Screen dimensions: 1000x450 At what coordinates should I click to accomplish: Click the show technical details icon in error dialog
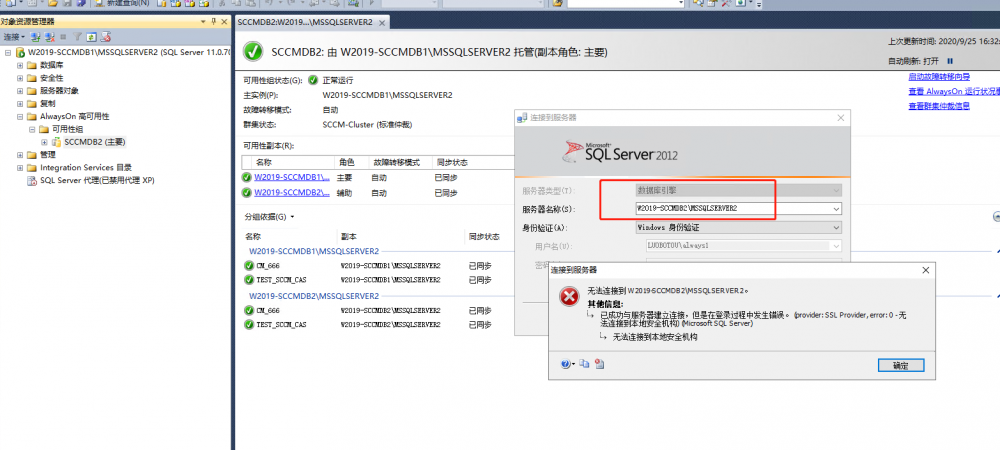point(599,364)
